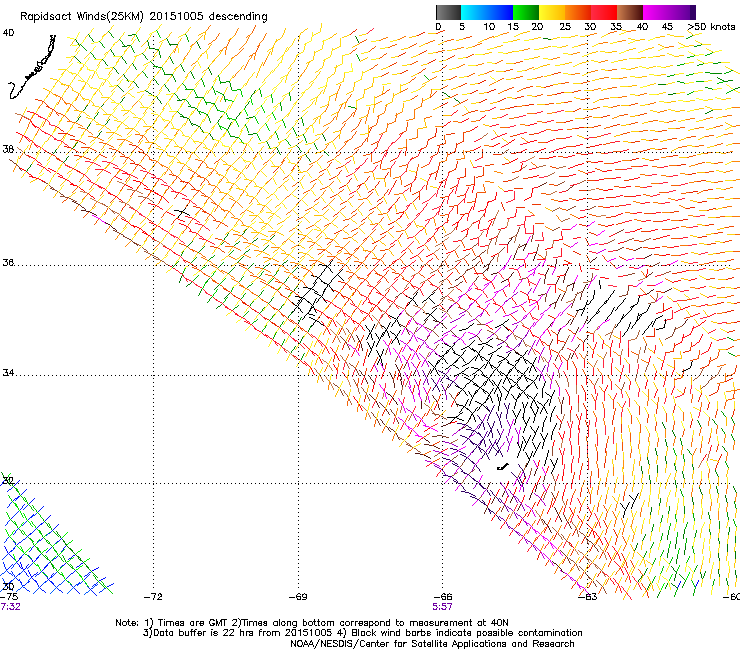Click the green 15–20 knots legend segment

click(526, 12)
